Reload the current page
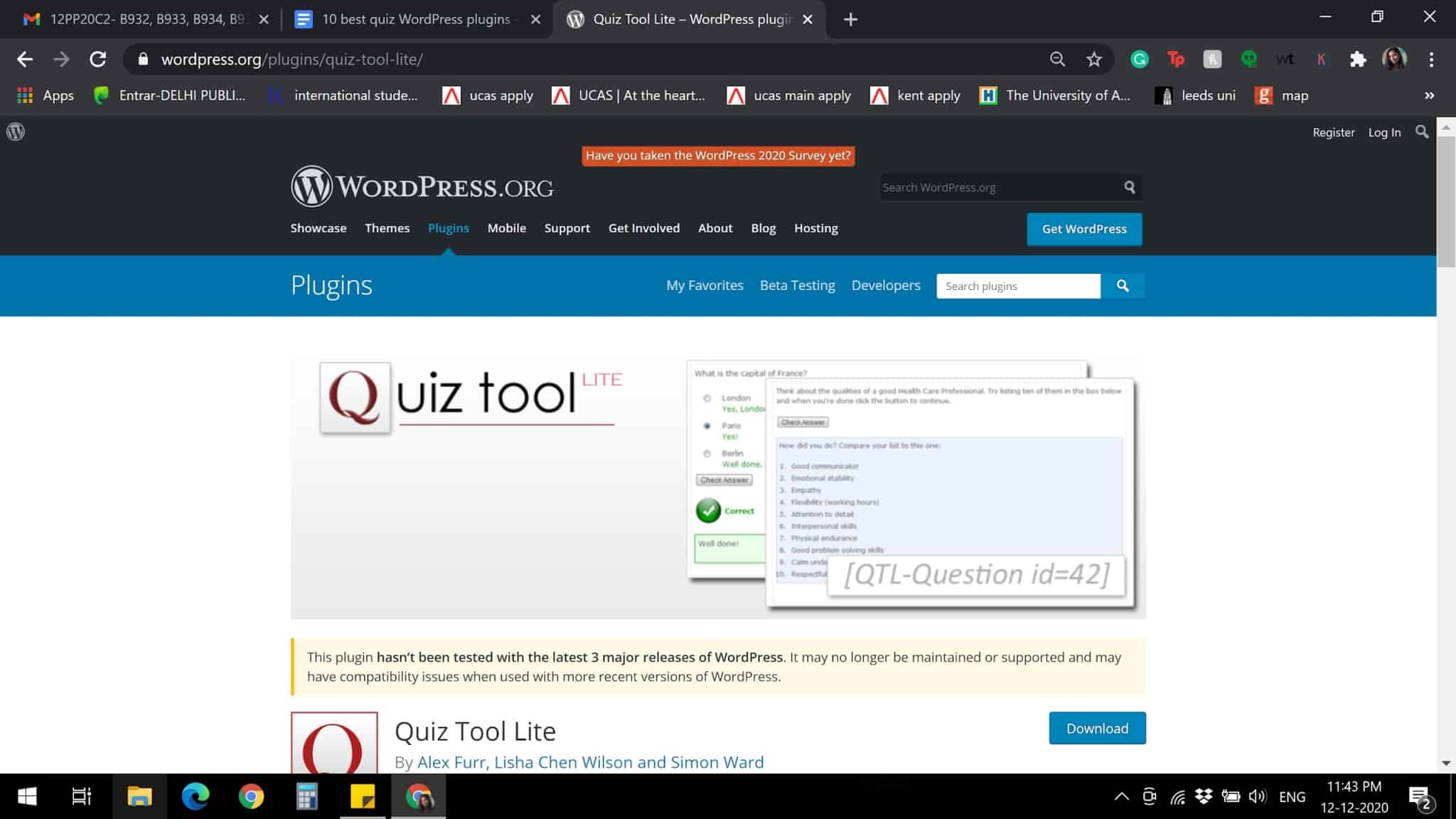1456x819 pixels. [98, 59]
